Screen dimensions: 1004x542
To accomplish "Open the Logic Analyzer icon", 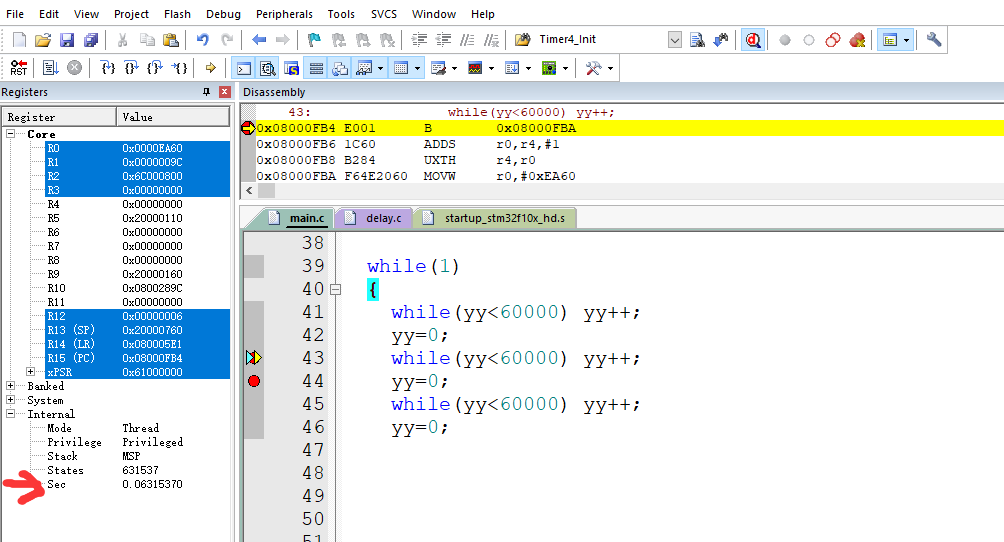I will coord(475,68).
